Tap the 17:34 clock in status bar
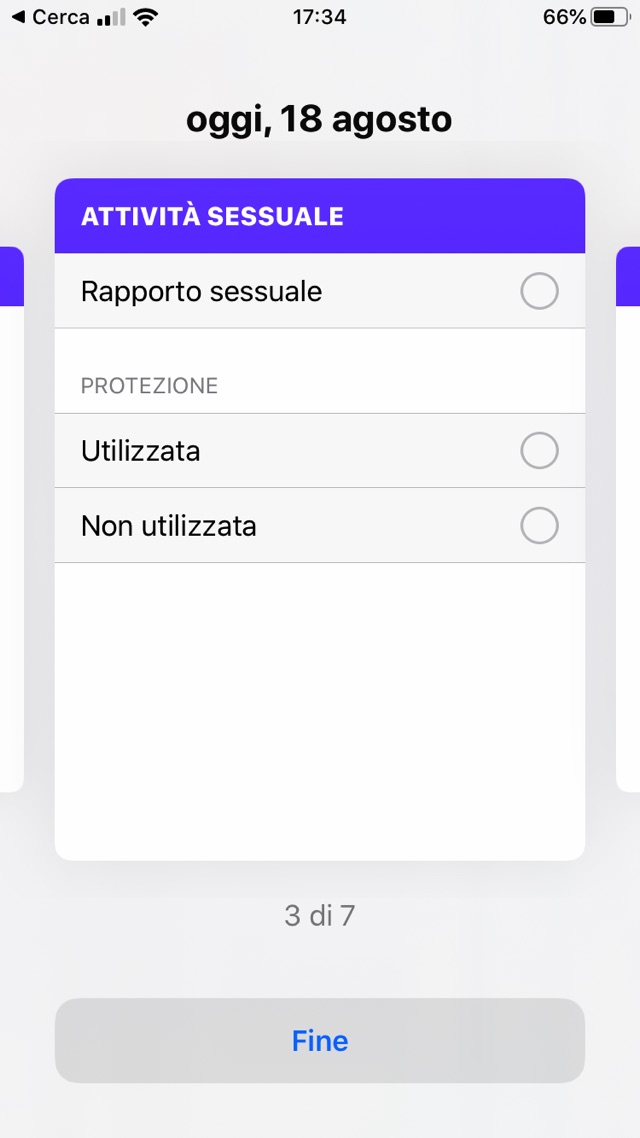 [320, 17]
